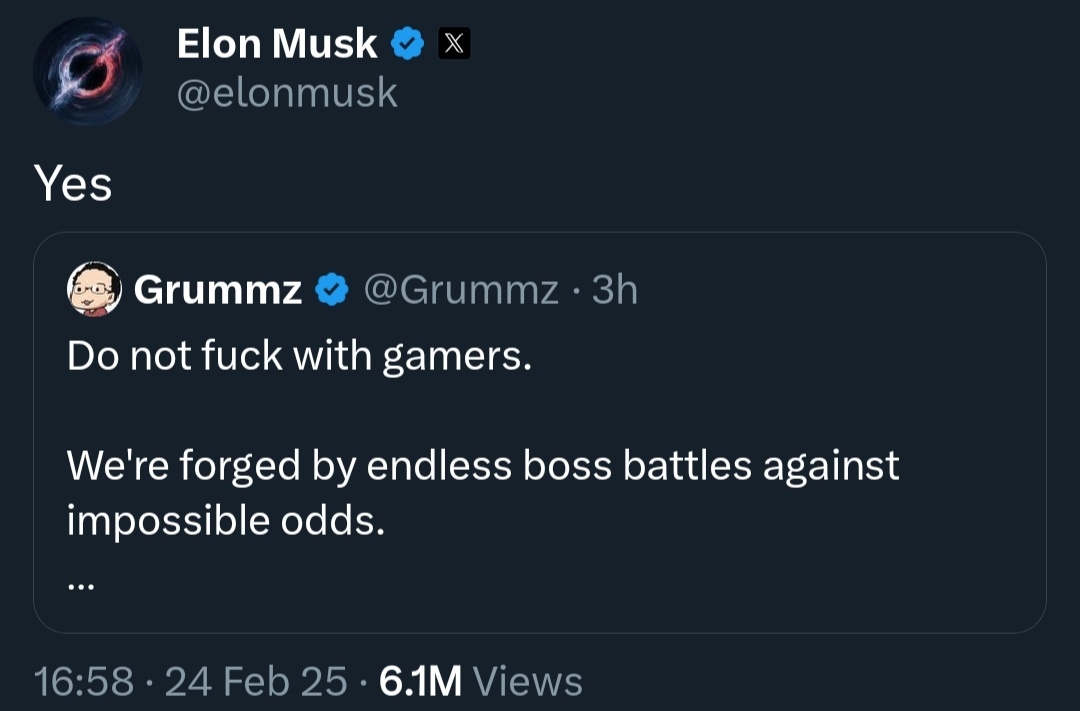Click the blue verified badge beside Elon Musk
Viewport: 1080px width, 711px height.
click(407, 44)
